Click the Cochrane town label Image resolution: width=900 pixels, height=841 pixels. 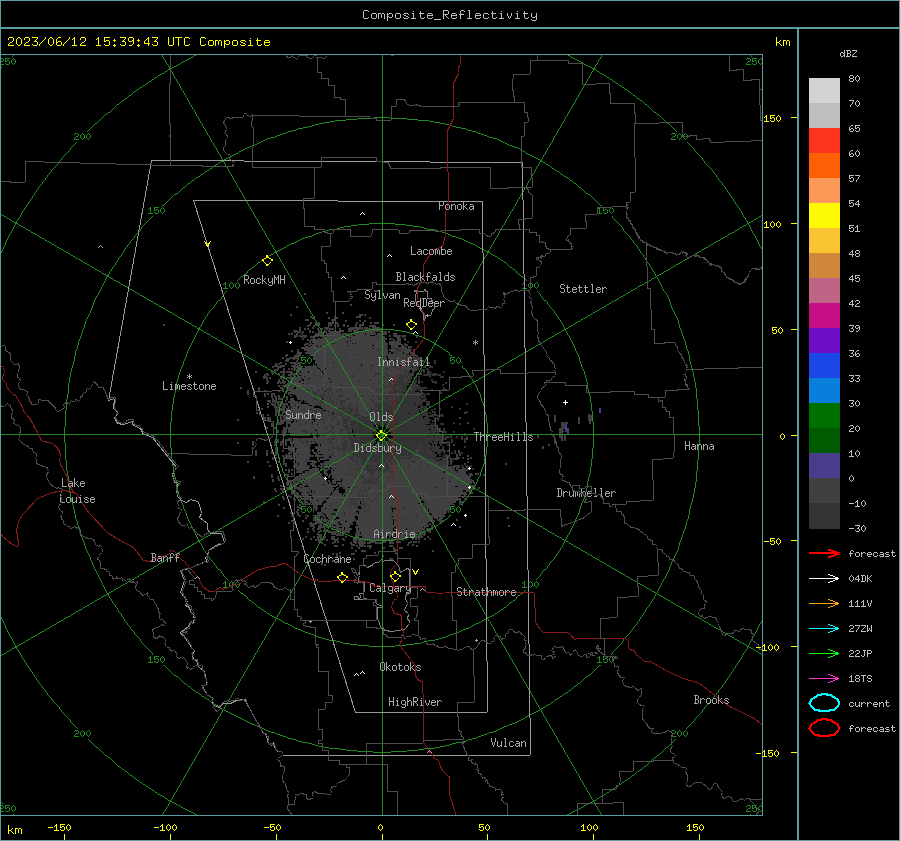pos(327,559)
